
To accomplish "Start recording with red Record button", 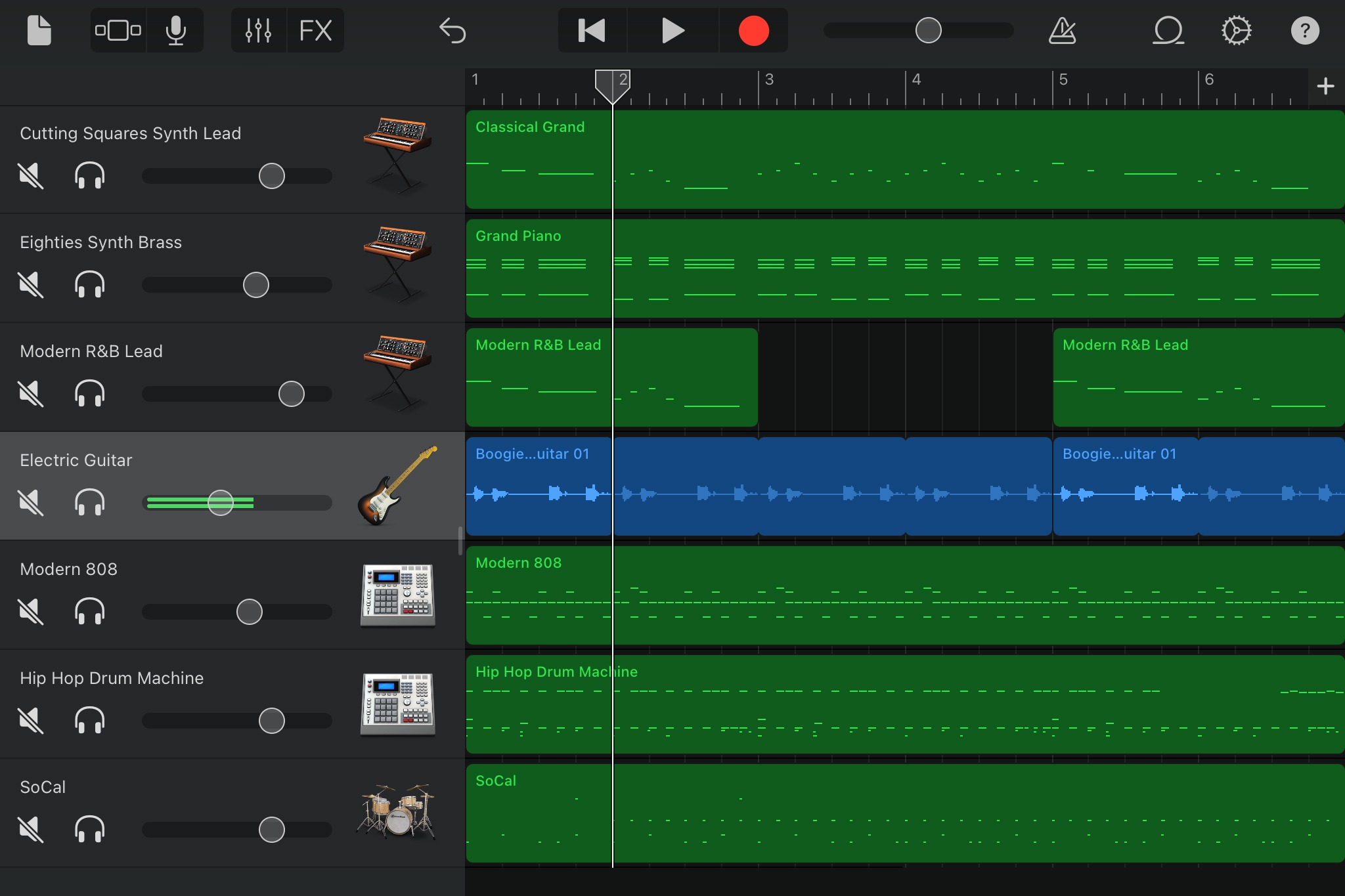I will [x=753, y=31].
